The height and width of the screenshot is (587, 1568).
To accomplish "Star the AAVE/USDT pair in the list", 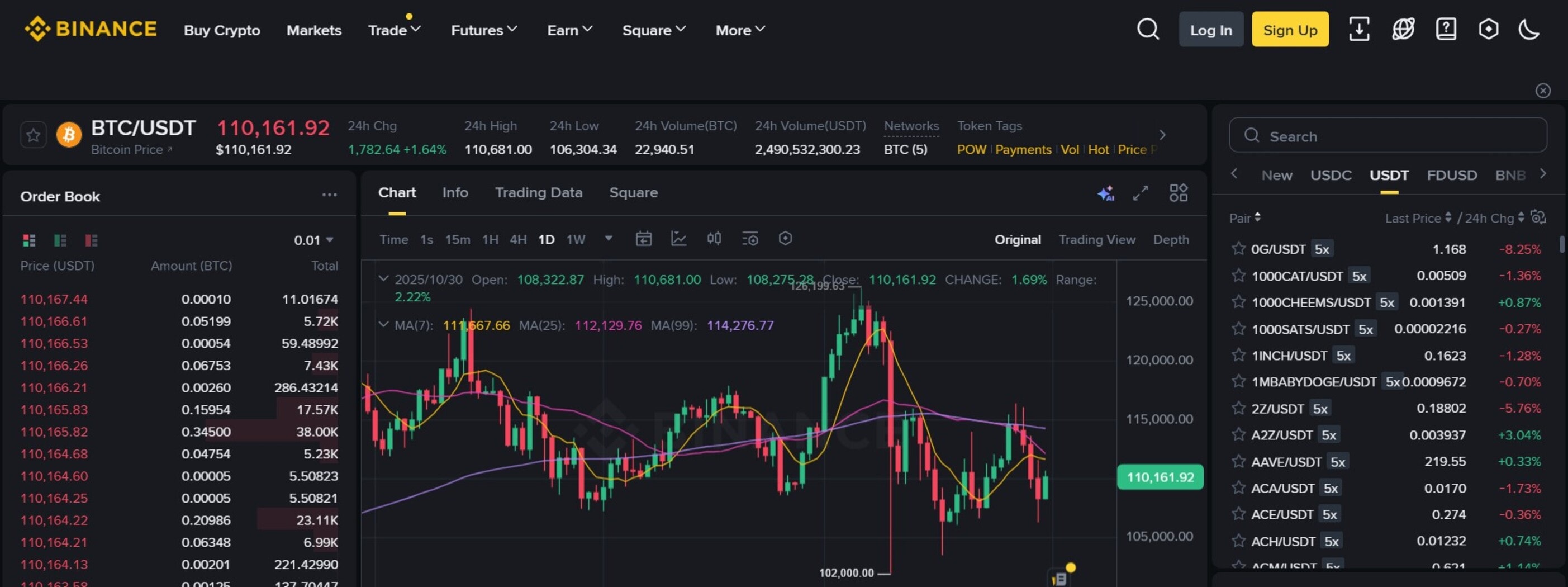I will click(1239, 461).
